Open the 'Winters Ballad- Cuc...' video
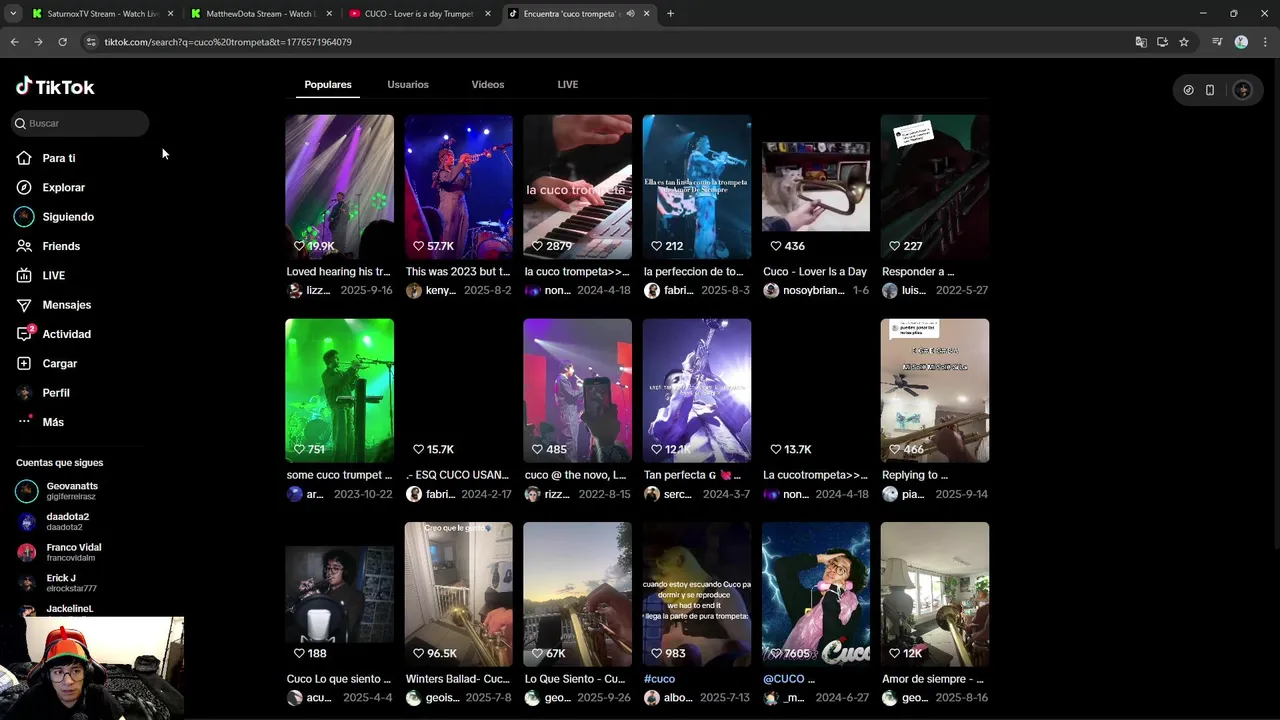The height and width of the screenshot is (720, 1280). tap(458, 594)
